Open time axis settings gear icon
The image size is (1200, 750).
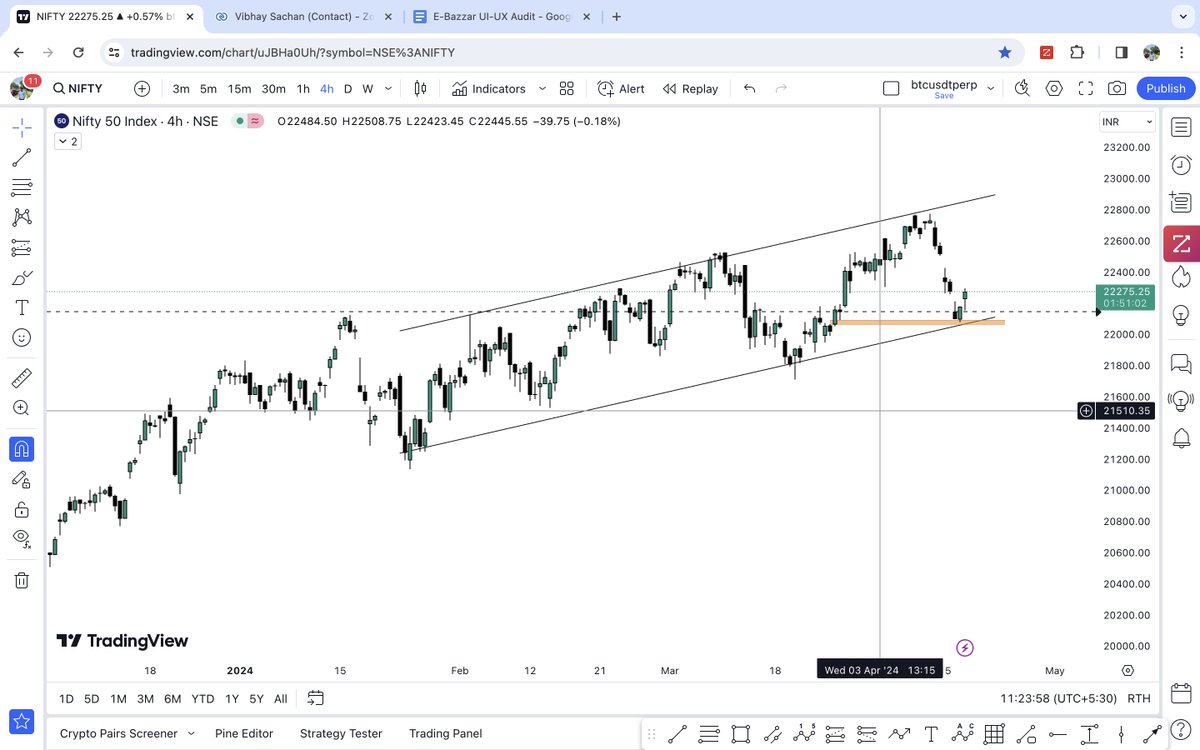[x=1127, y=670]
